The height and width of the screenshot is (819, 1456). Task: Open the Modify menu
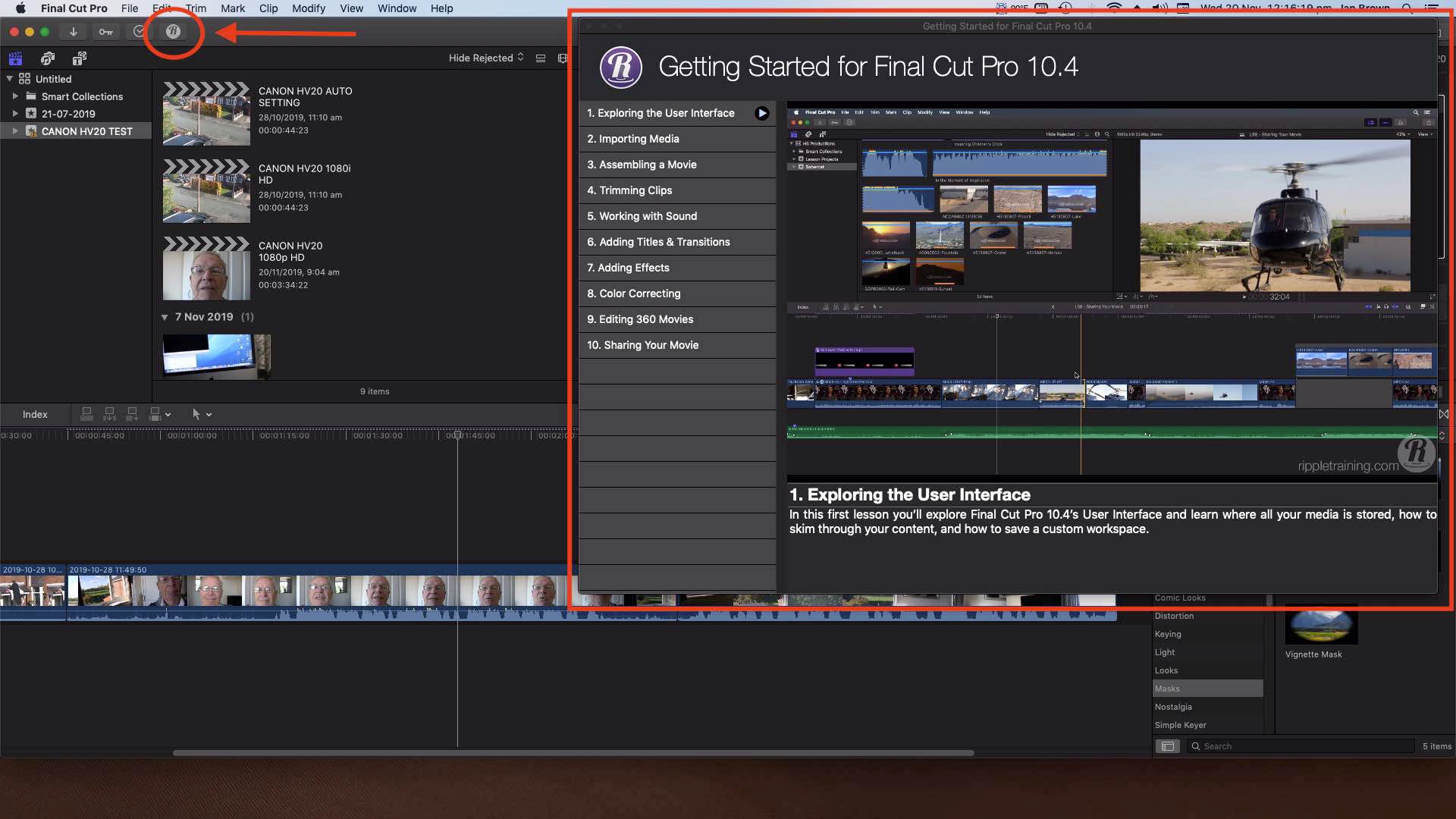point(309,8)
